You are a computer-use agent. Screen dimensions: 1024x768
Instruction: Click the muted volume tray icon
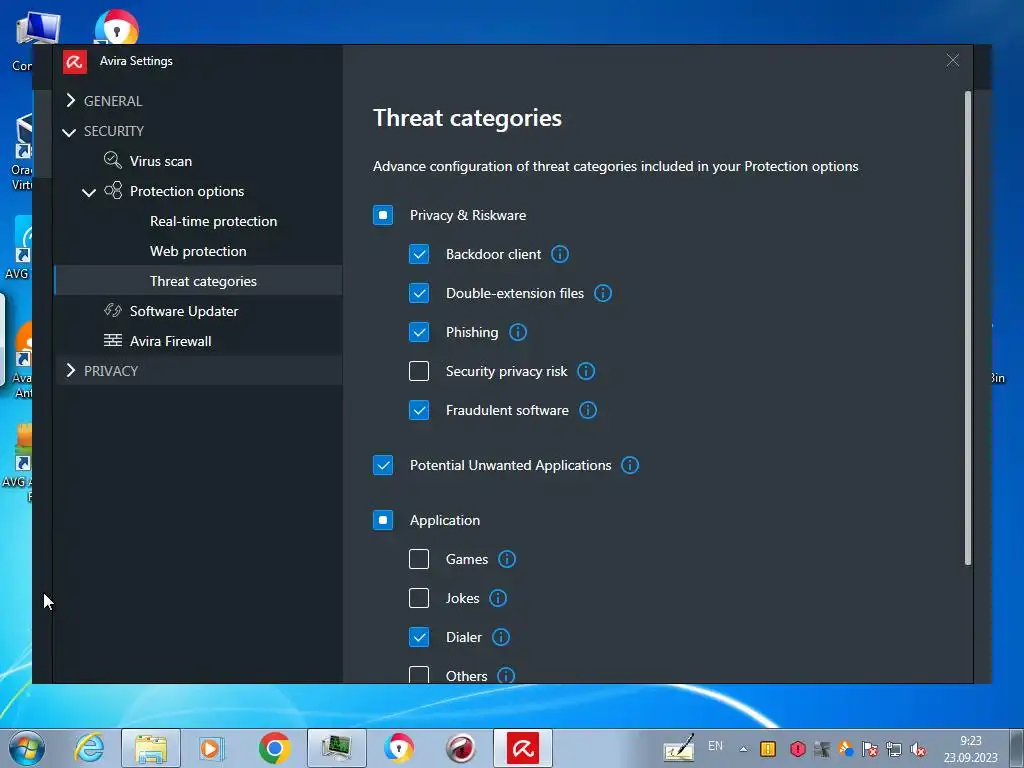[x=918, y=749]
